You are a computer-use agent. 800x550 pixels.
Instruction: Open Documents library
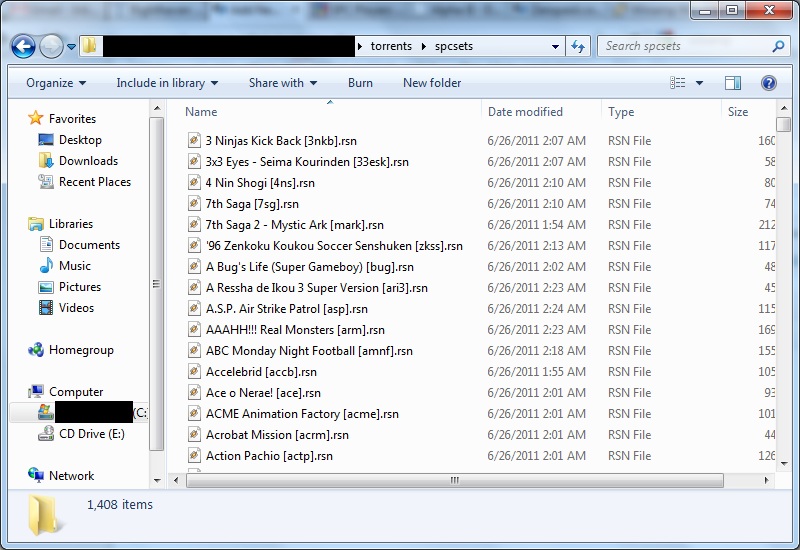(x=89, y=245)
